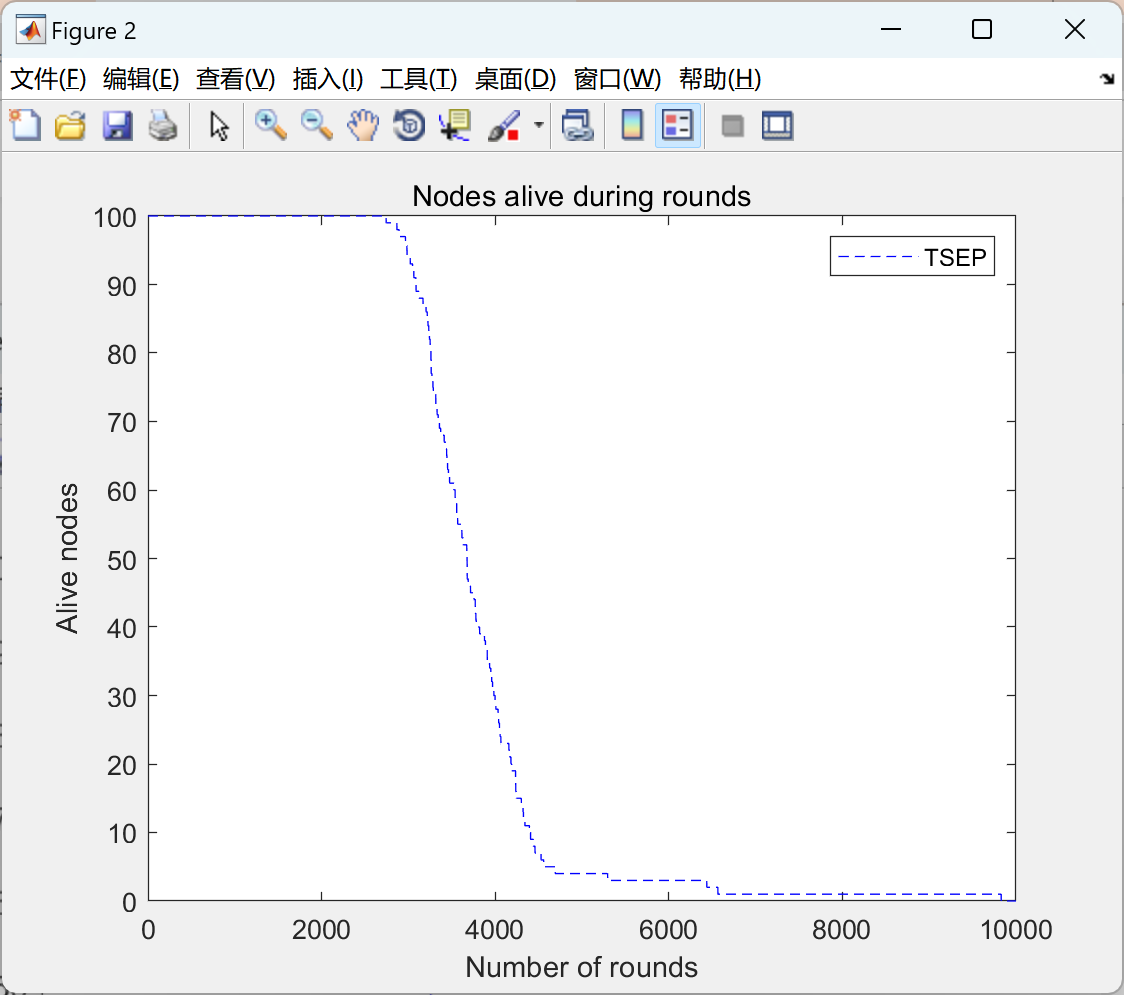
Task: Open the 桌面(D) menu
Action: click(x=515, y=79)
